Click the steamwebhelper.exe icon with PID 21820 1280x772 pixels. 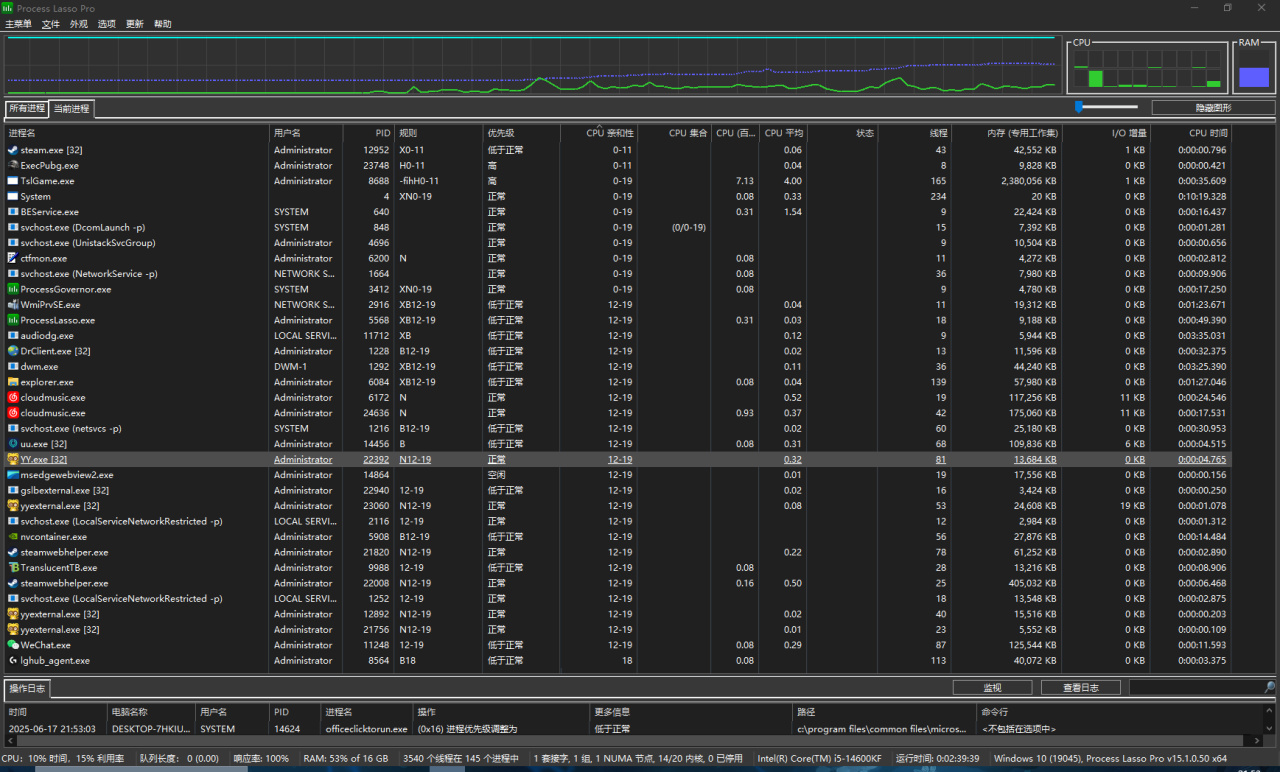point(13,552)
